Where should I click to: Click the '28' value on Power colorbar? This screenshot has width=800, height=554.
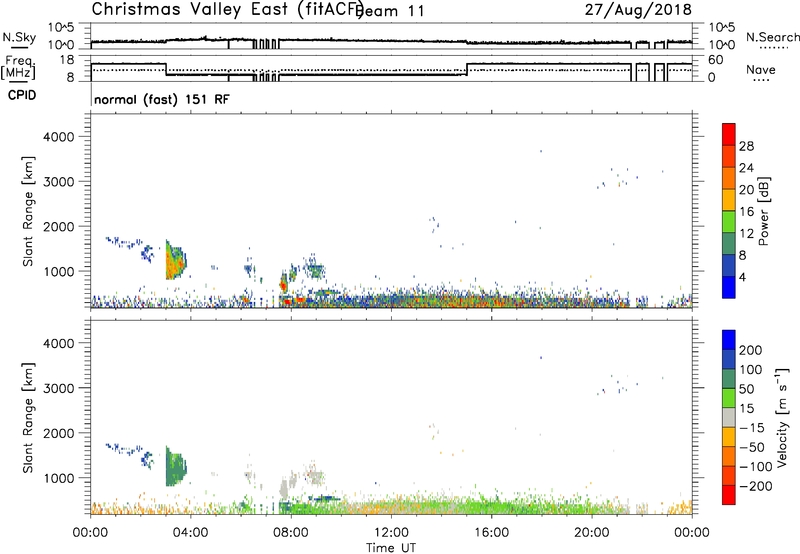(746, 146)
